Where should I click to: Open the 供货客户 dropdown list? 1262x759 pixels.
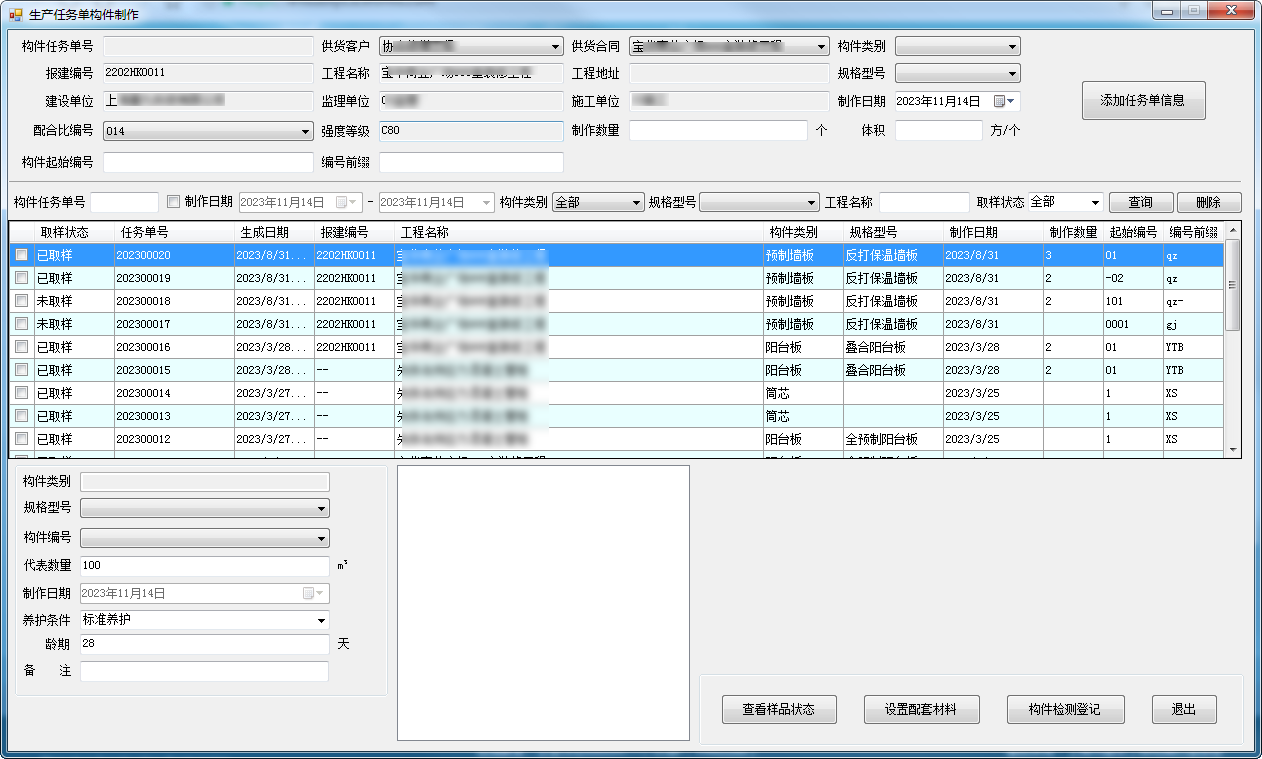pos(556,46)
